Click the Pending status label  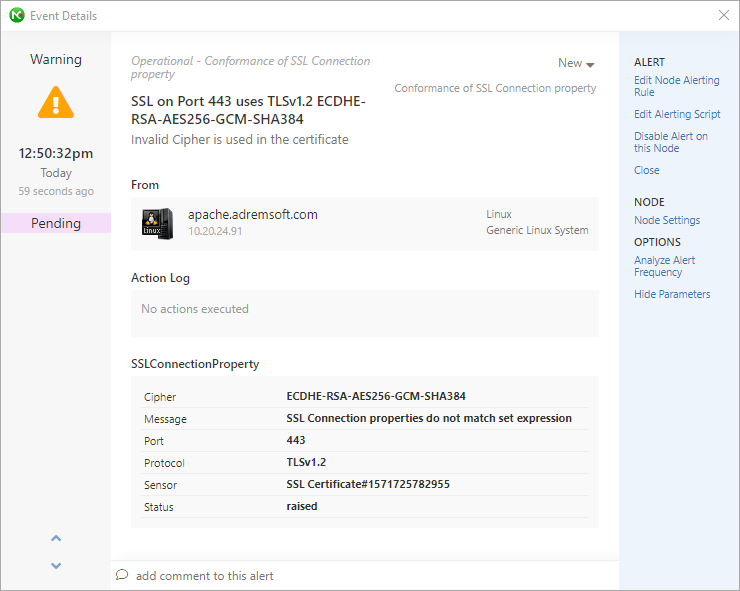click(56, 223)
